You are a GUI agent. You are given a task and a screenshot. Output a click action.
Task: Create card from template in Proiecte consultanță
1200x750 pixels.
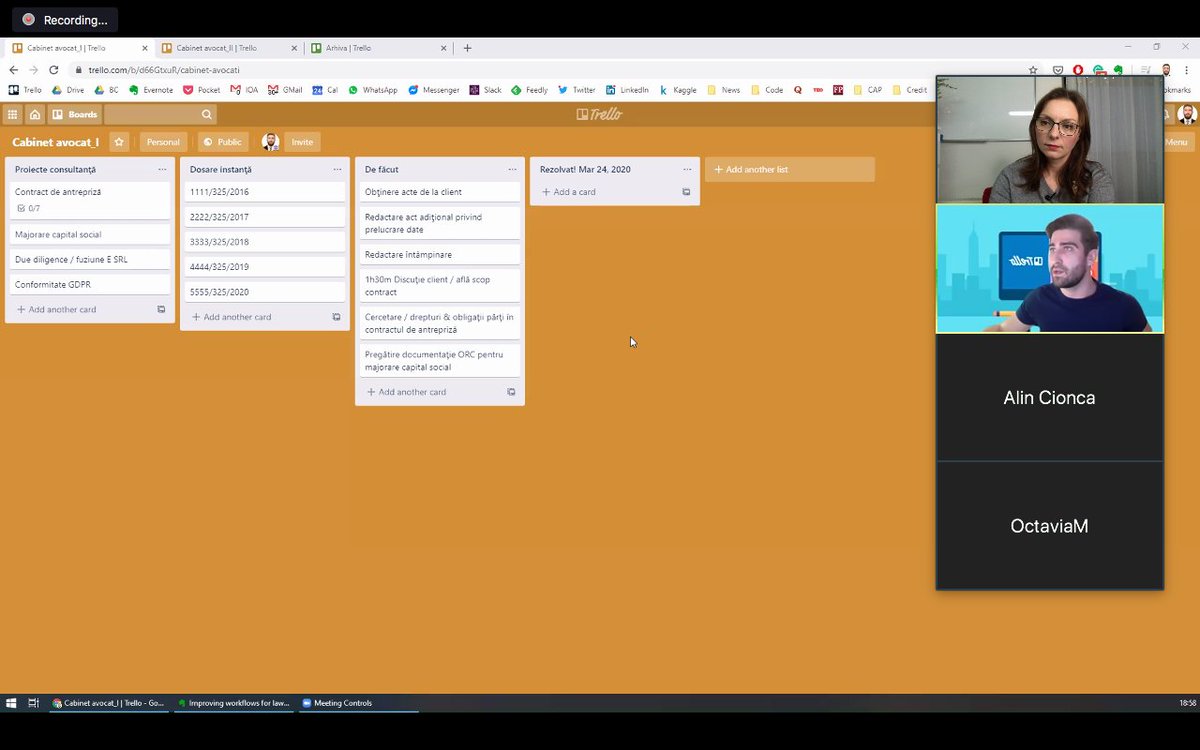(x=161, y=309)
